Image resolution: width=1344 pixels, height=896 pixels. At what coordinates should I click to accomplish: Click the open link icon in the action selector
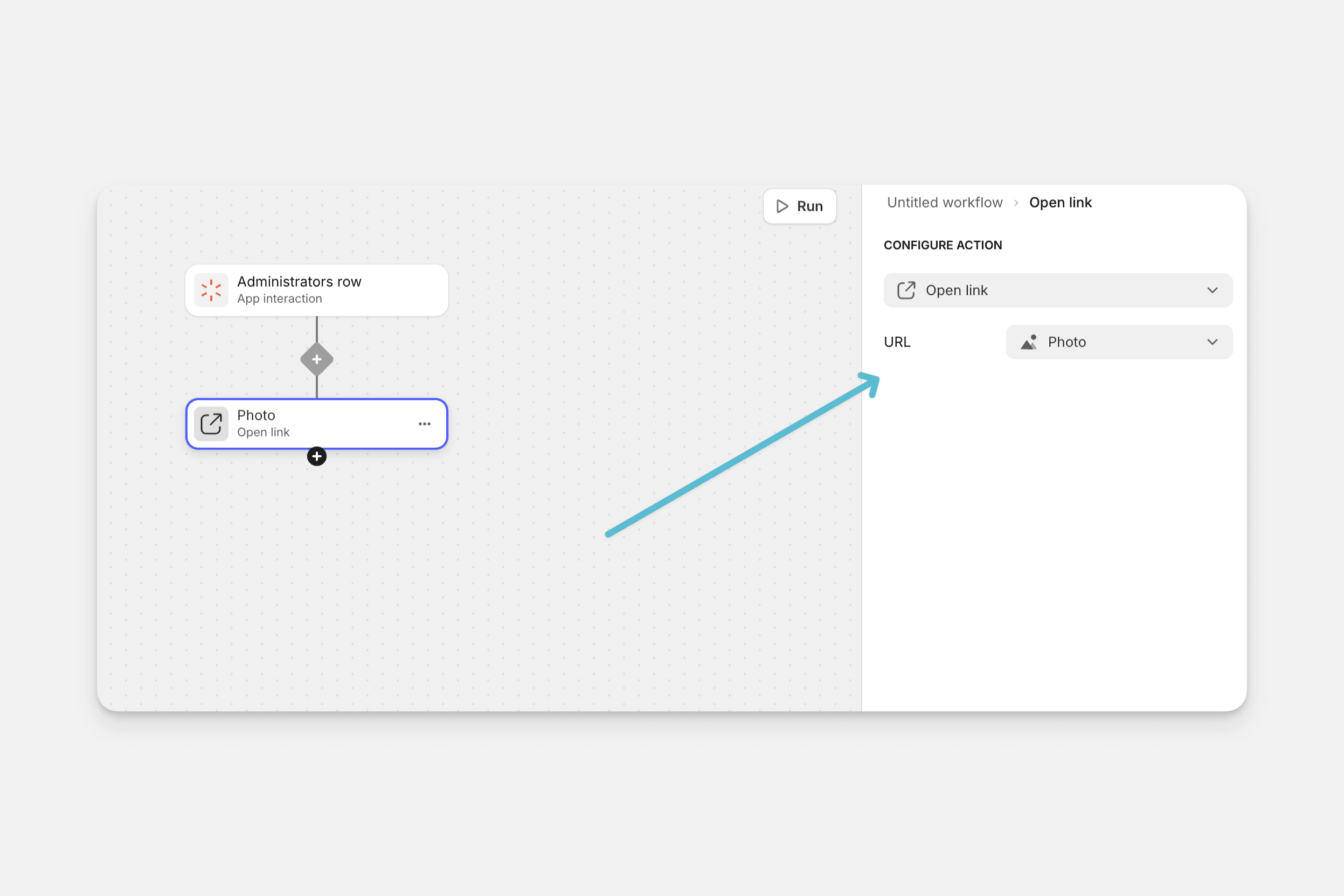[906, 290]
